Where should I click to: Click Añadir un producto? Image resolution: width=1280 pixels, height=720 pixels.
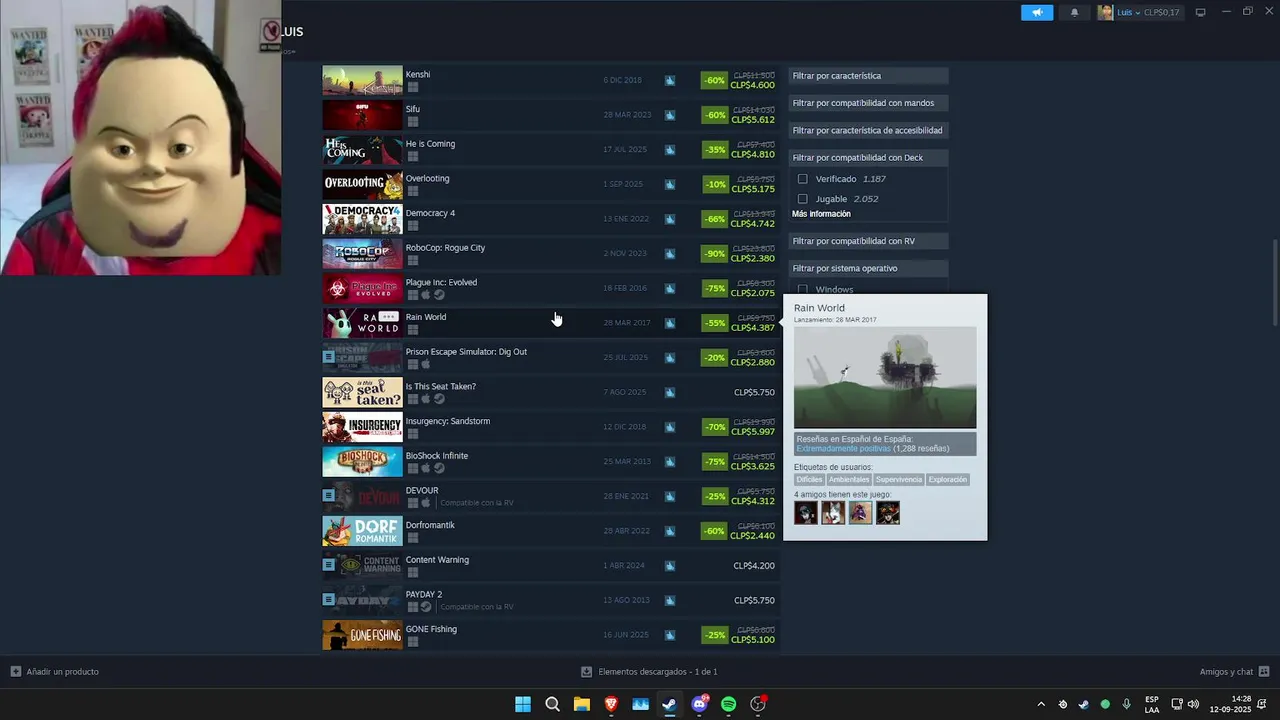click(x=63, y=672)
